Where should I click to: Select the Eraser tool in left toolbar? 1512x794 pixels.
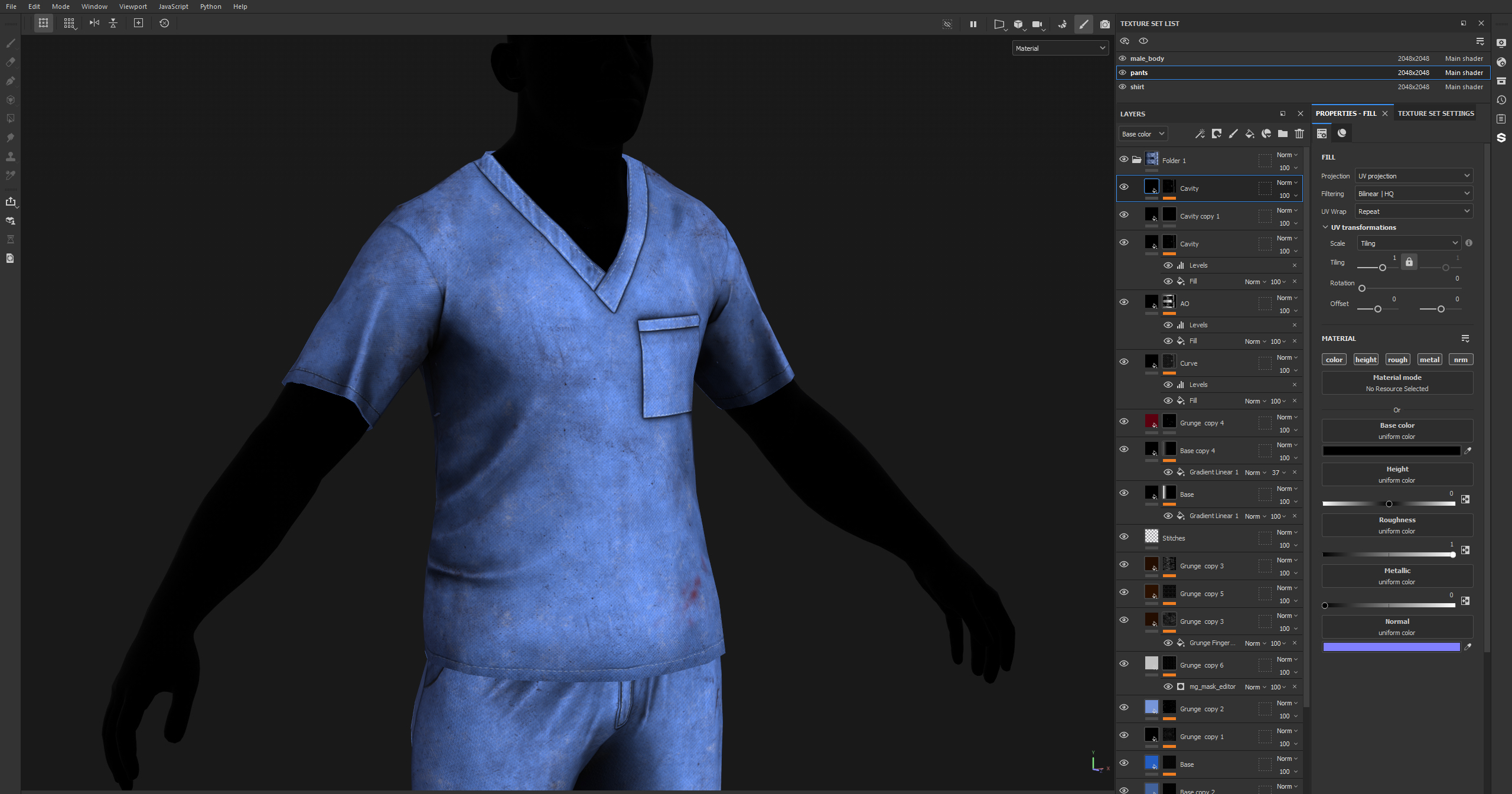pos(10,62)
